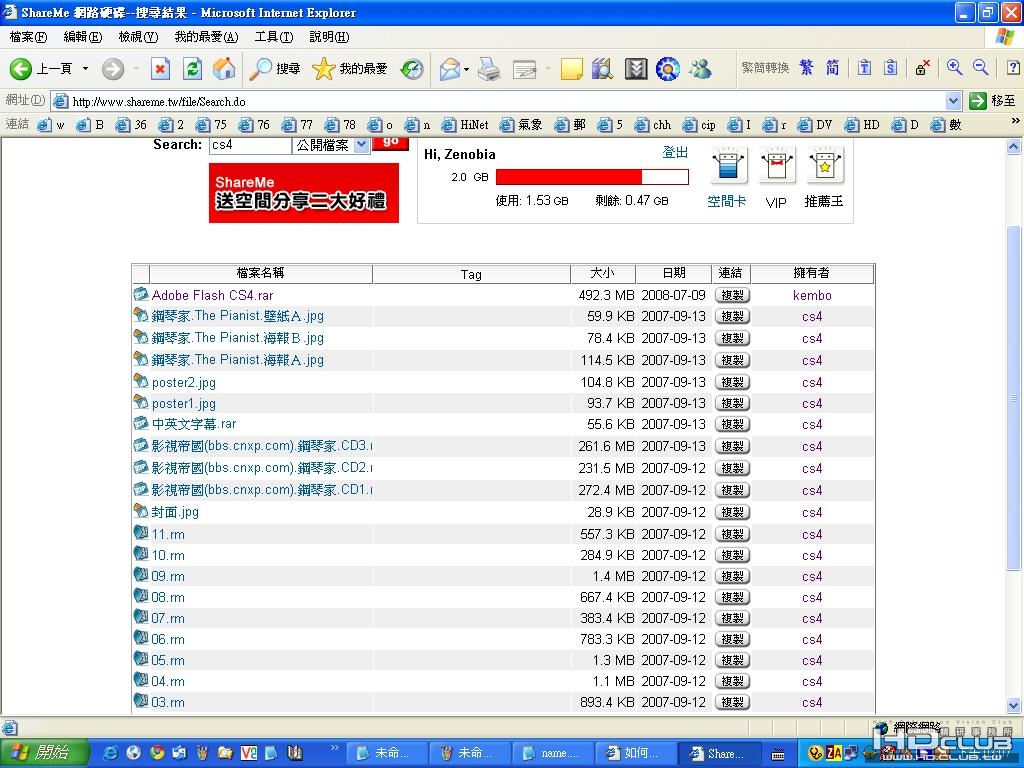Expand the 公開檔案 search scope dropdown
Viewport: 1024px width, 768px height.
click(362, 145)
